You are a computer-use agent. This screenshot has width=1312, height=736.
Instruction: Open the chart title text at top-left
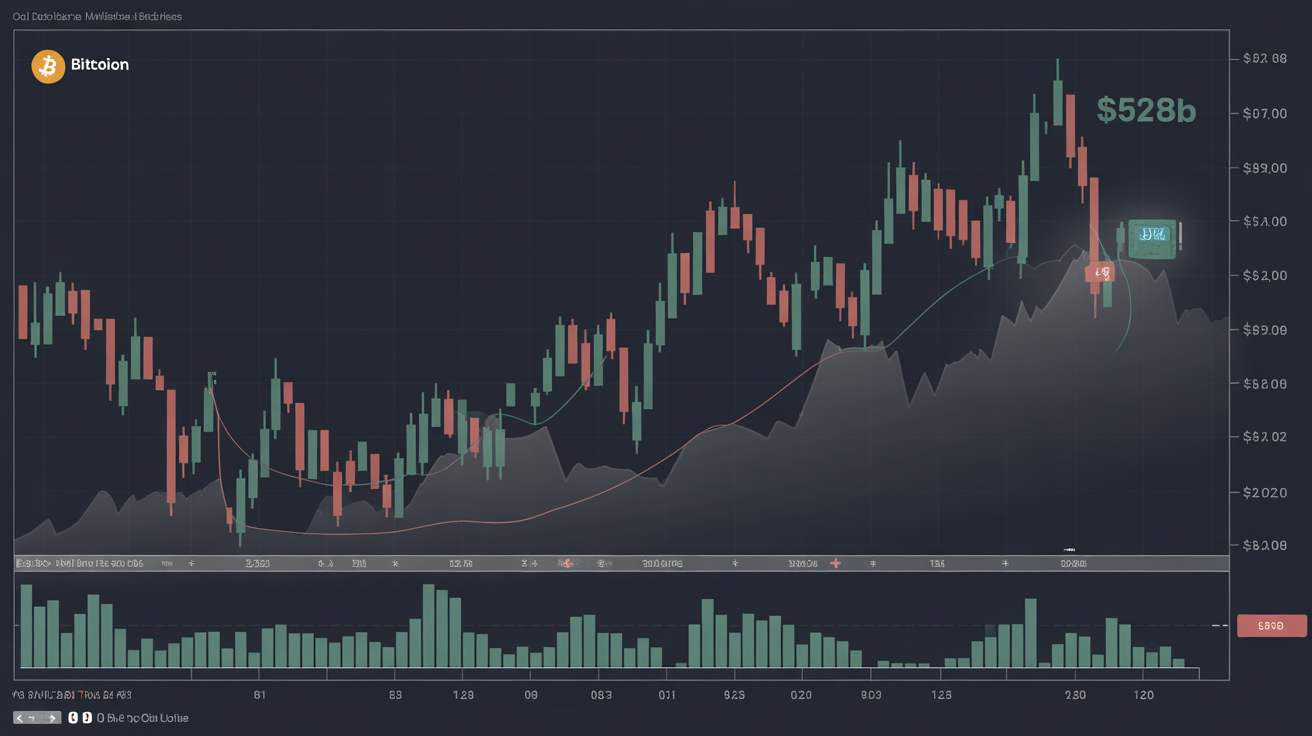coord(97,17)
